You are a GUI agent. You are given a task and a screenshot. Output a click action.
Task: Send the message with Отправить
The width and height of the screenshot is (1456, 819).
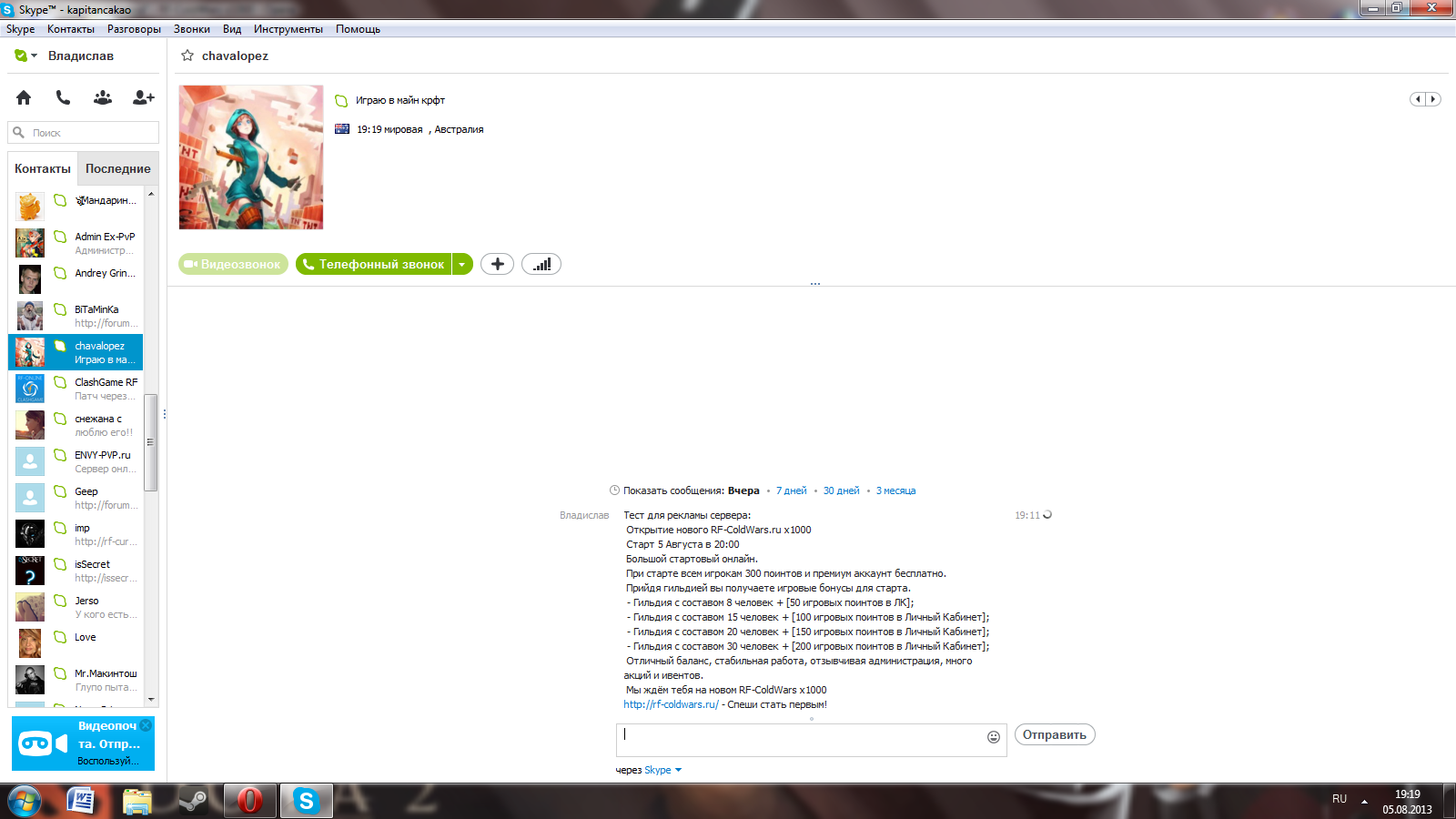1055,734
